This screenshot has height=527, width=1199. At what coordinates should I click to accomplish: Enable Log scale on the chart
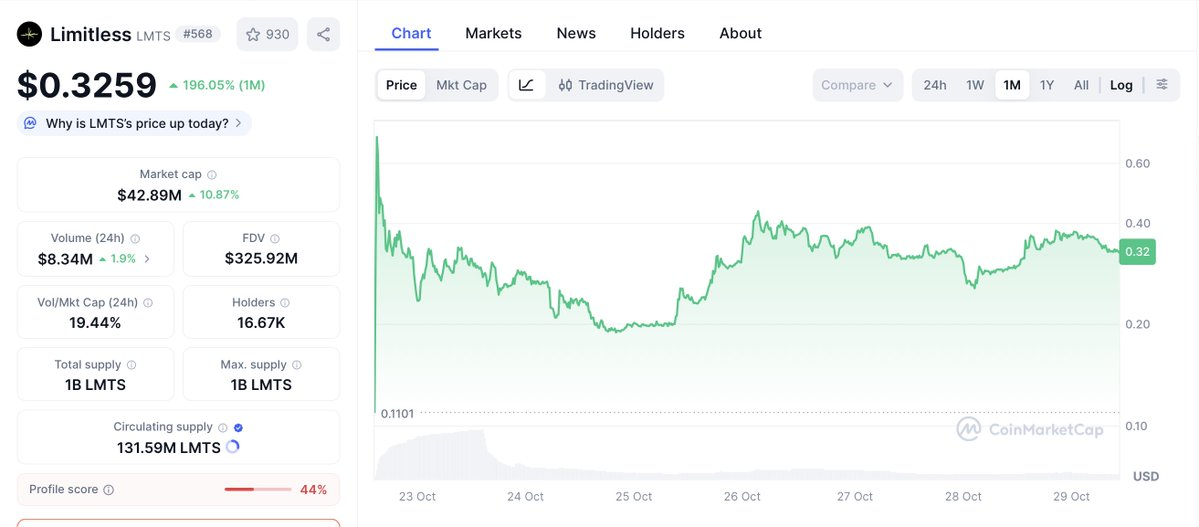click(x=1121, y=85)
